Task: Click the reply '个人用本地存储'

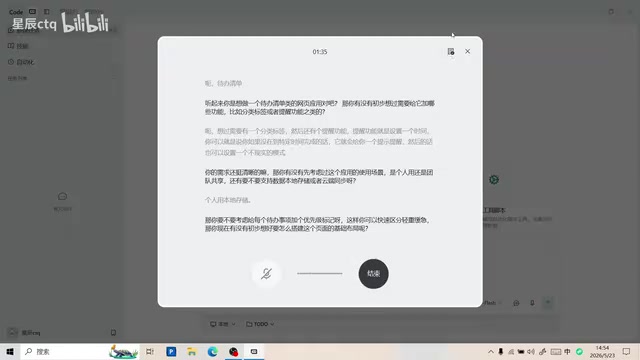Action: click(228, 200)
